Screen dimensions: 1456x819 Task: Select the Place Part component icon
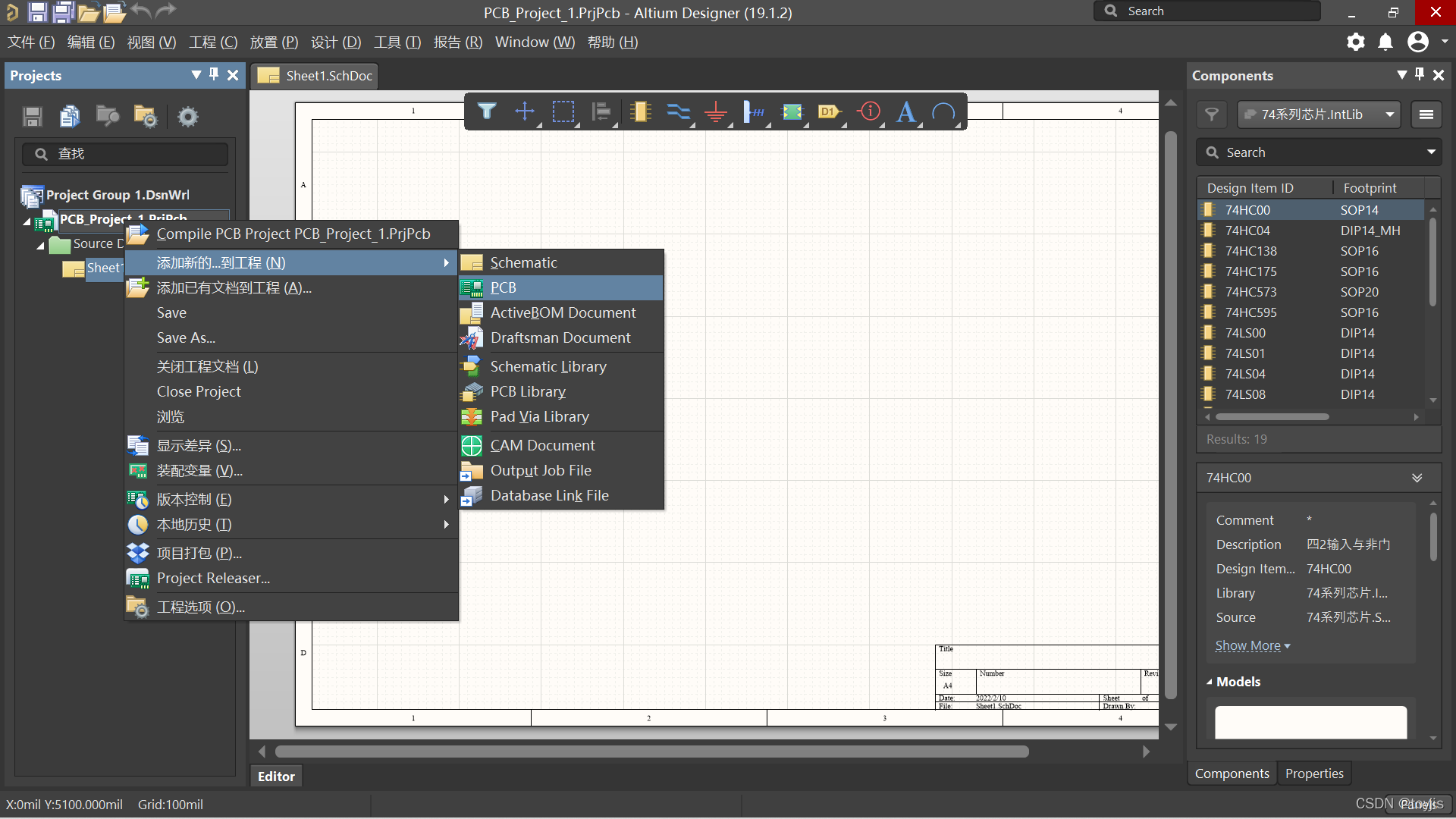(x=640, y=112)
